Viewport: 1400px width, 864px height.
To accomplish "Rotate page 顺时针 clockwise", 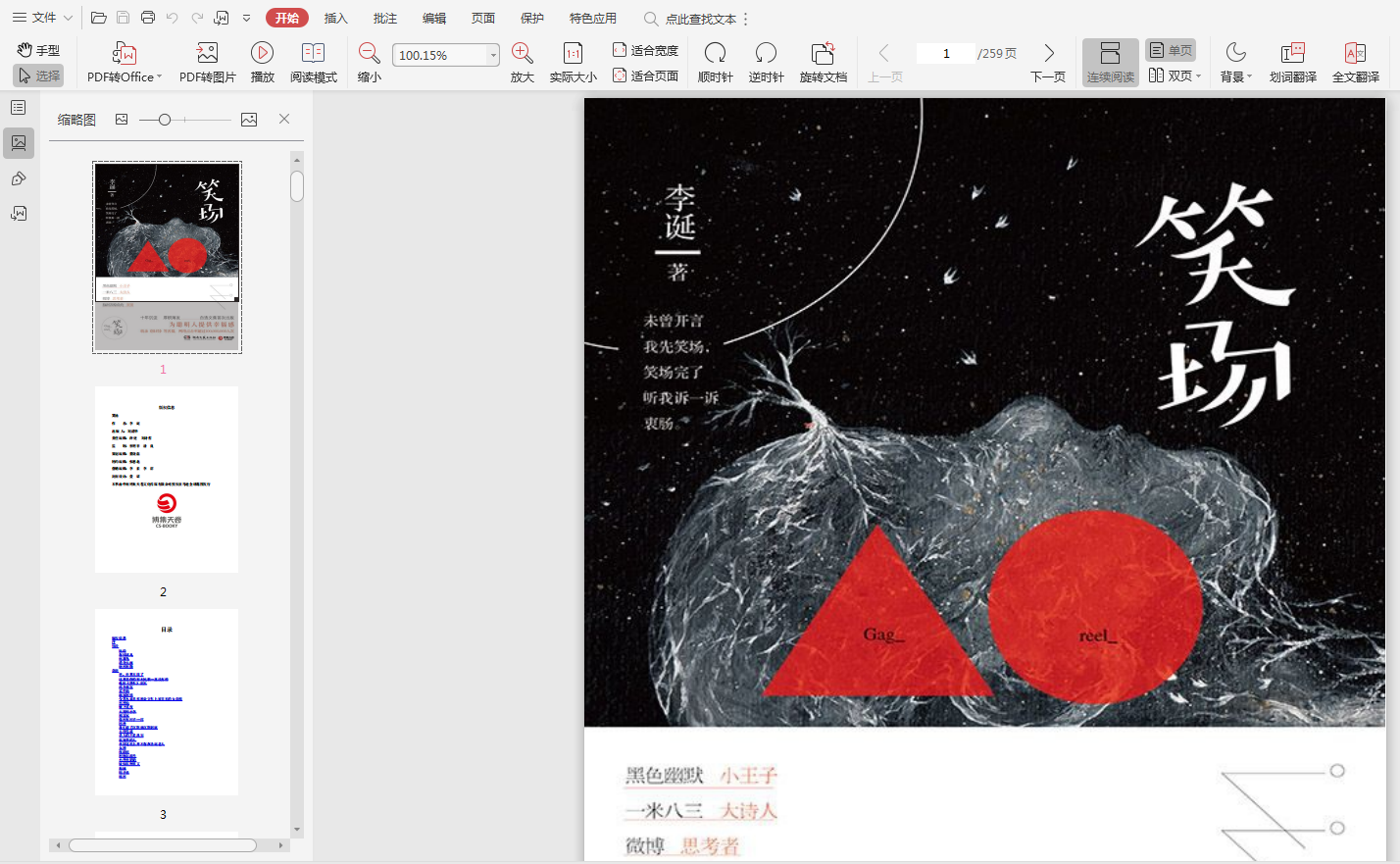I will tap(716, 64).
